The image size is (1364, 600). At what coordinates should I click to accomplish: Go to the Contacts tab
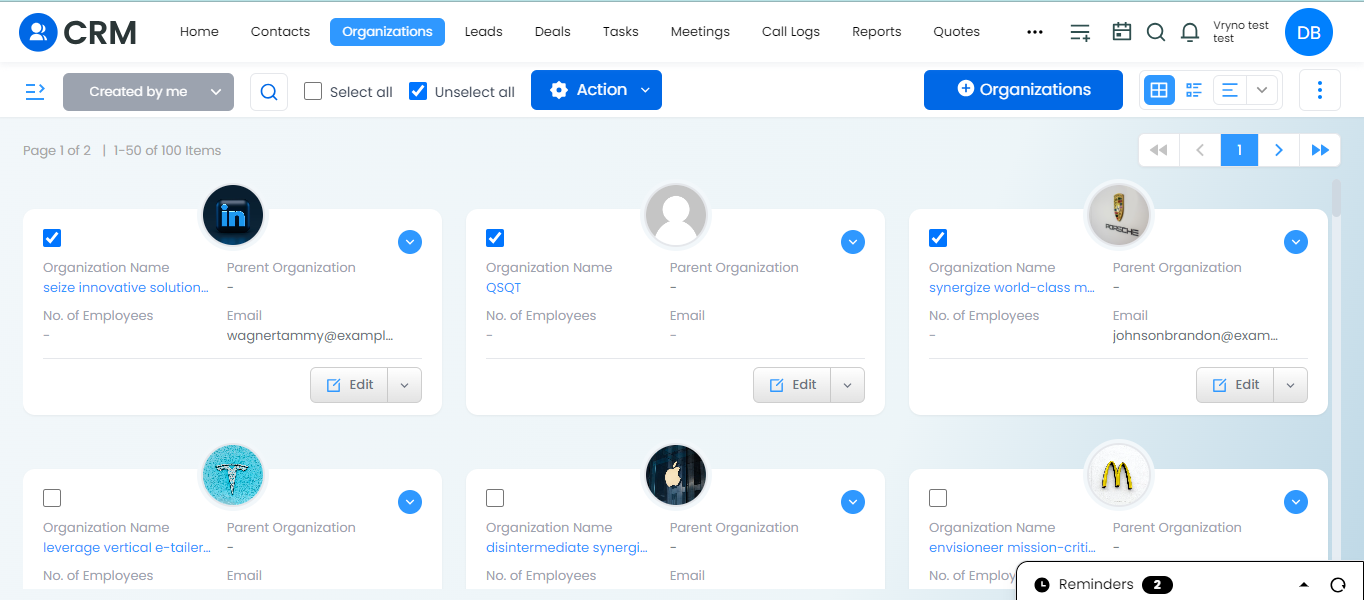[x=280, y=32]
